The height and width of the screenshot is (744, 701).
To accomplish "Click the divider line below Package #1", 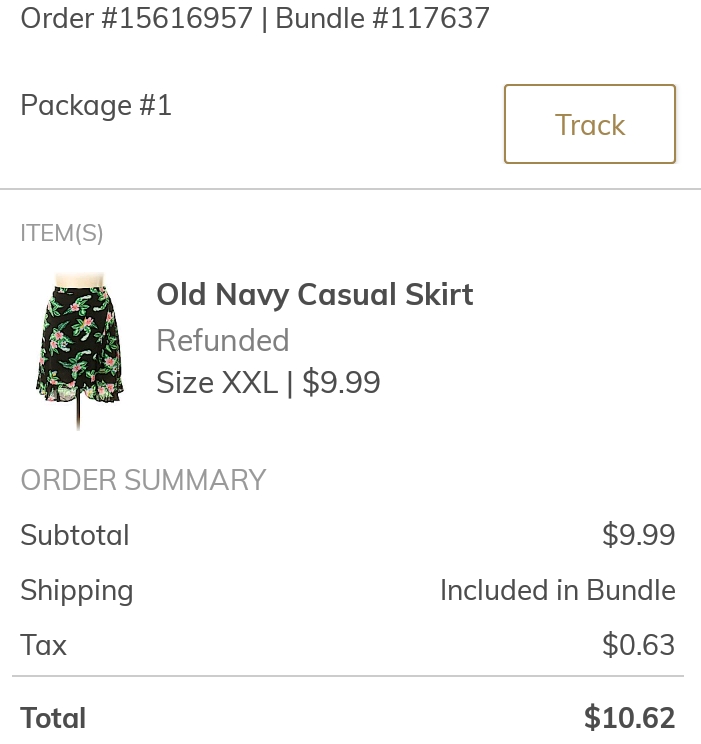I will coord(350,189).
